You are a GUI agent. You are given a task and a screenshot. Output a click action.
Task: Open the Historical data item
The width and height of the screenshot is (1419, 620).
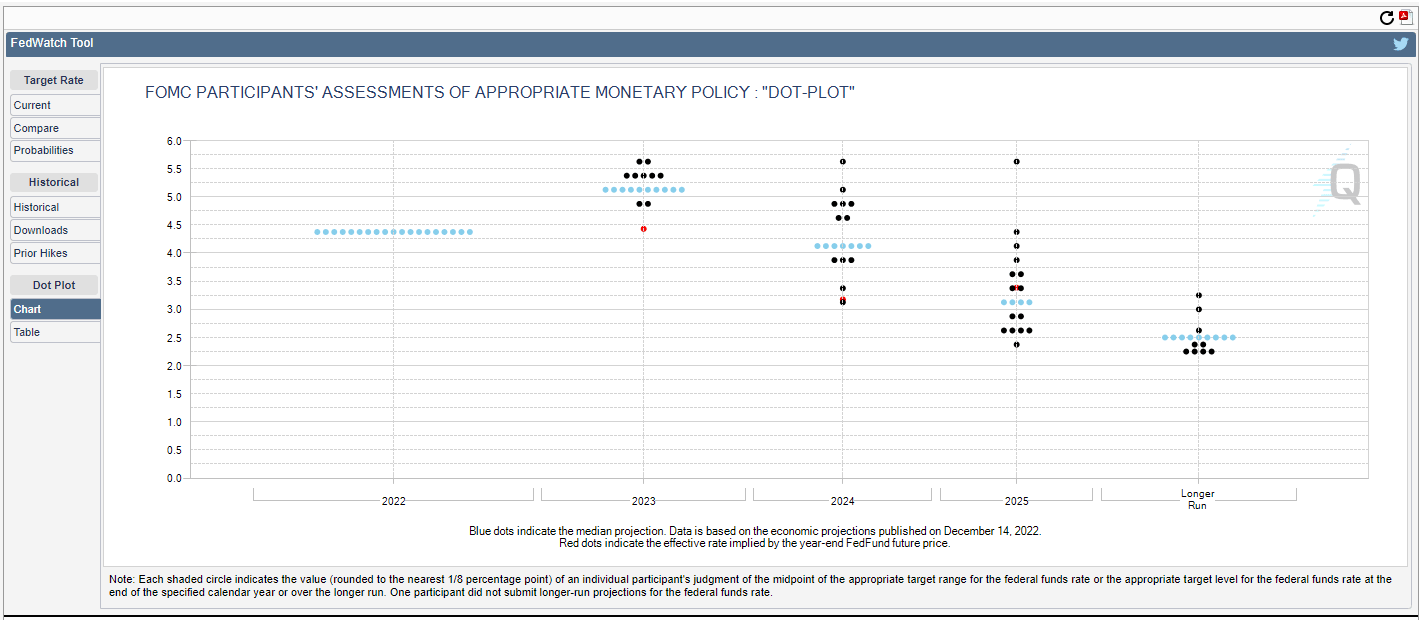click(55, 207)
